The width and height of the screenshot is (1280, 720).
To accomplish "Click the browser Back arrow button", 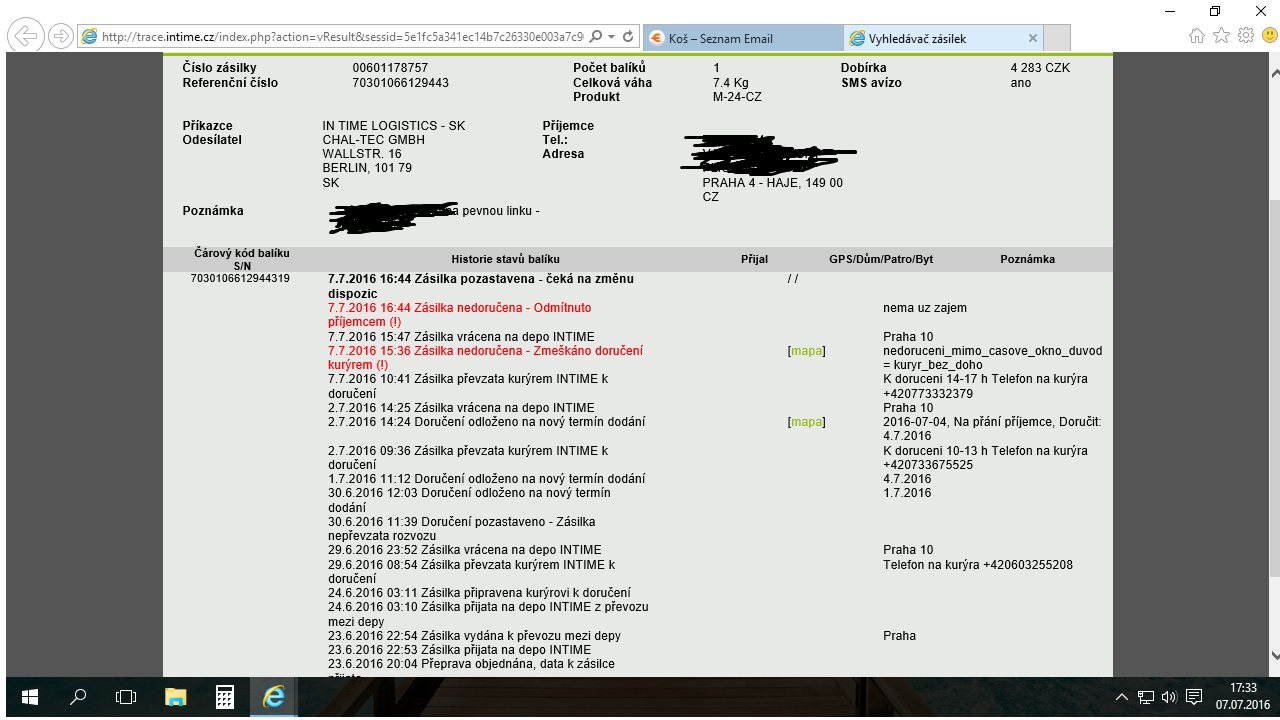I will coord(26,36).
